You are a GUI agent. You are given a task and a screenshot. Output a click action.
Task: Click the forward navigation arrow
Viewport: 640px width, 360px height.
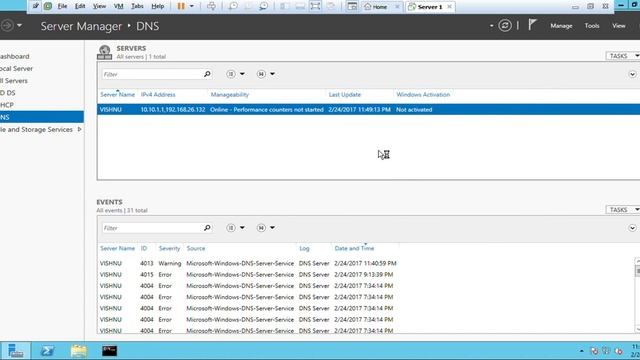pos(7,26)
